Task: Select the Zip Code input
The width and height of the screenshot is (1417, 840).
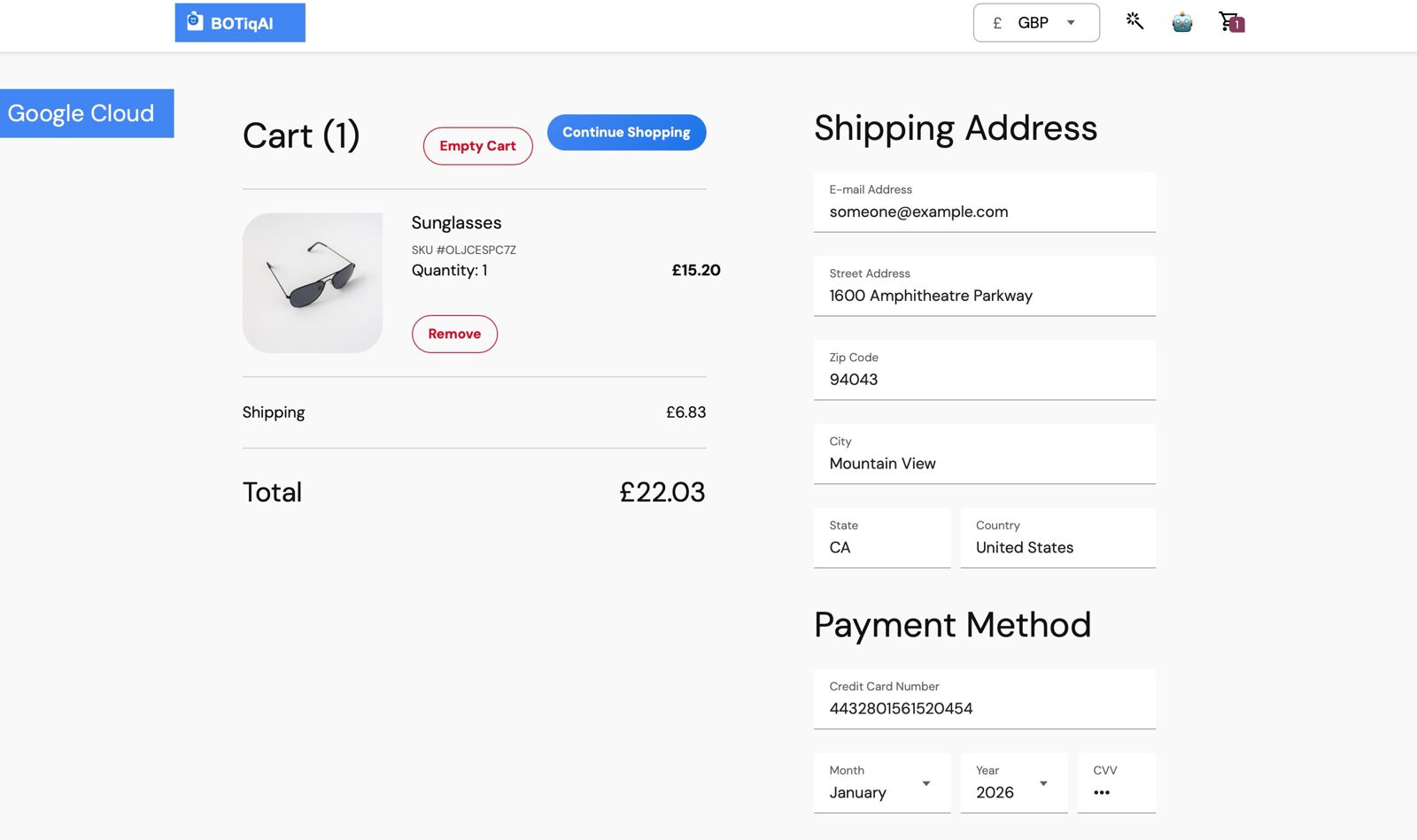Action: pos(984,380)
